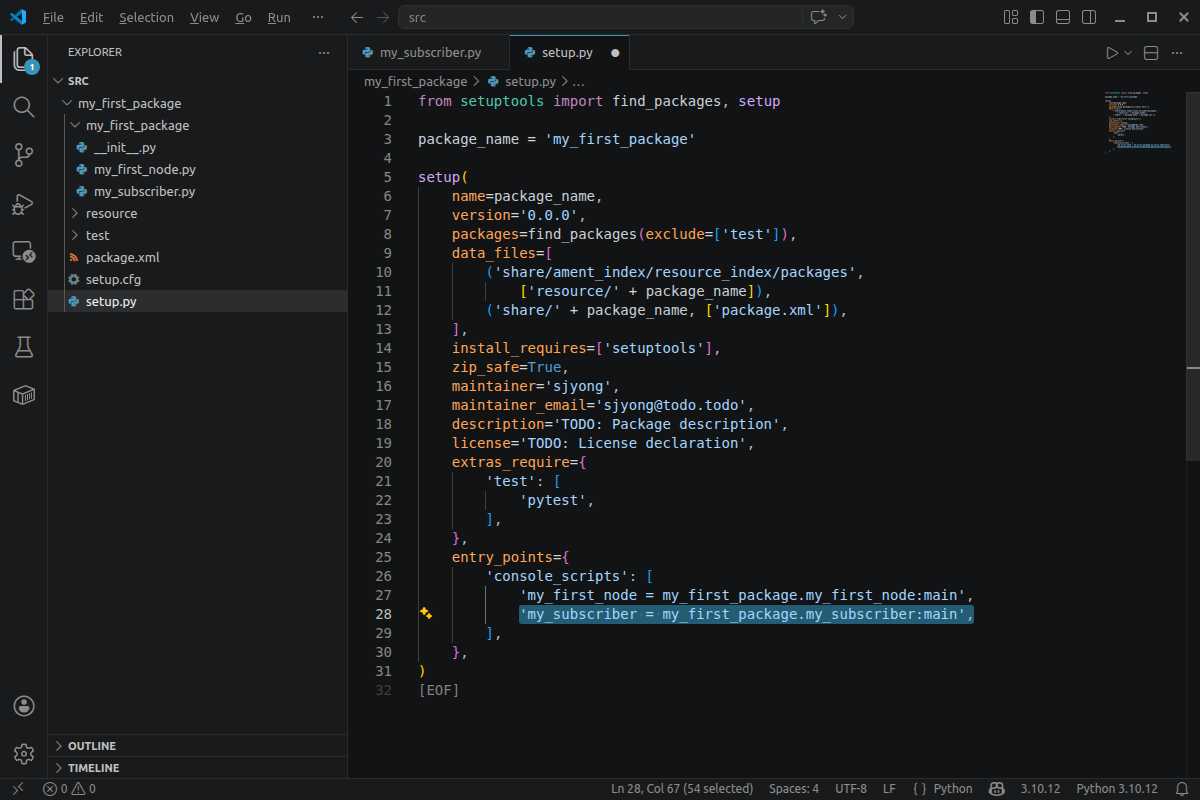Viewport: 1200px width, 800px height.
Task: Expand the TIMELINE section
Action: click(197, 768)
